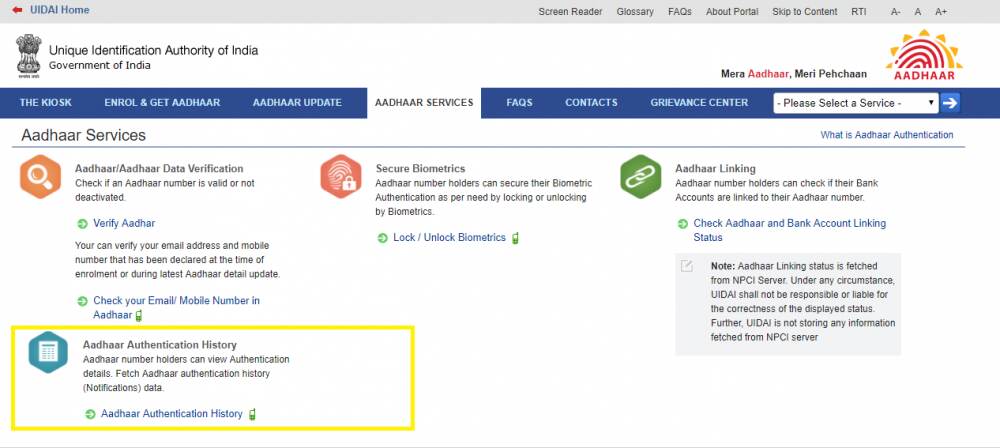Click the fingerprint lock Secure Biometrics icon
1000x448 pixels.
coord(341,177)
